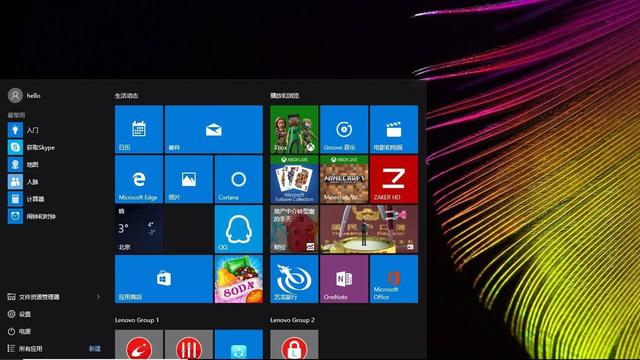Open the Xbox tile
The height and width of the screenshot is (360, 640).
294,129
